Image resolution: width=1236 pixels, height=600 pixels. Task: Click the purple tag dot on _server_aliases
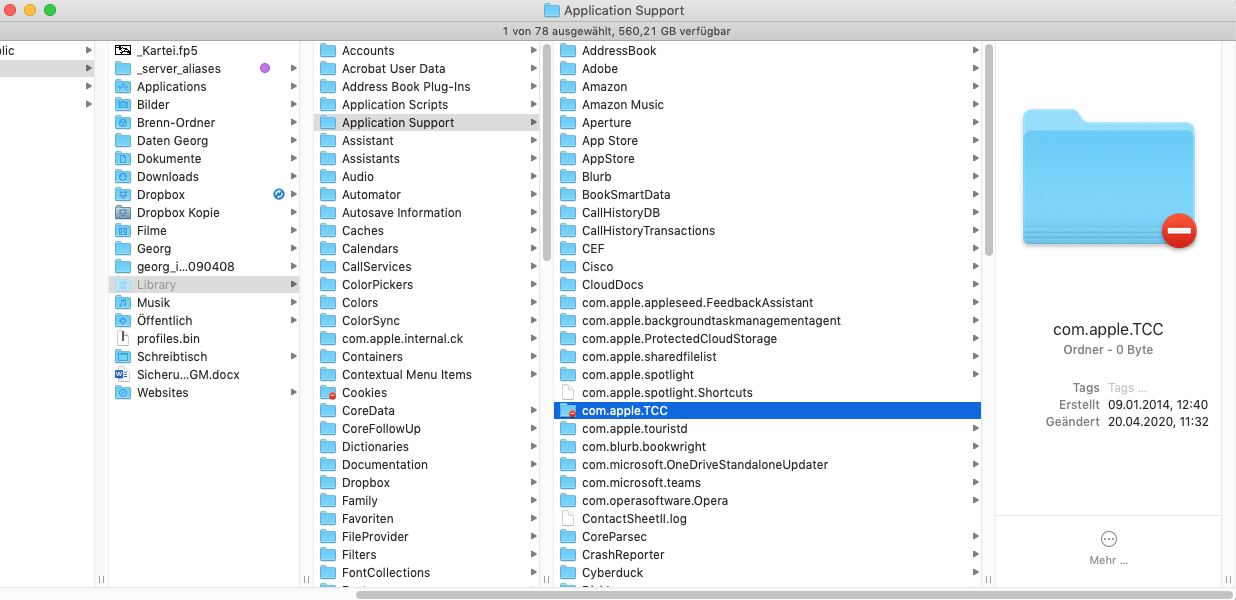265,68
